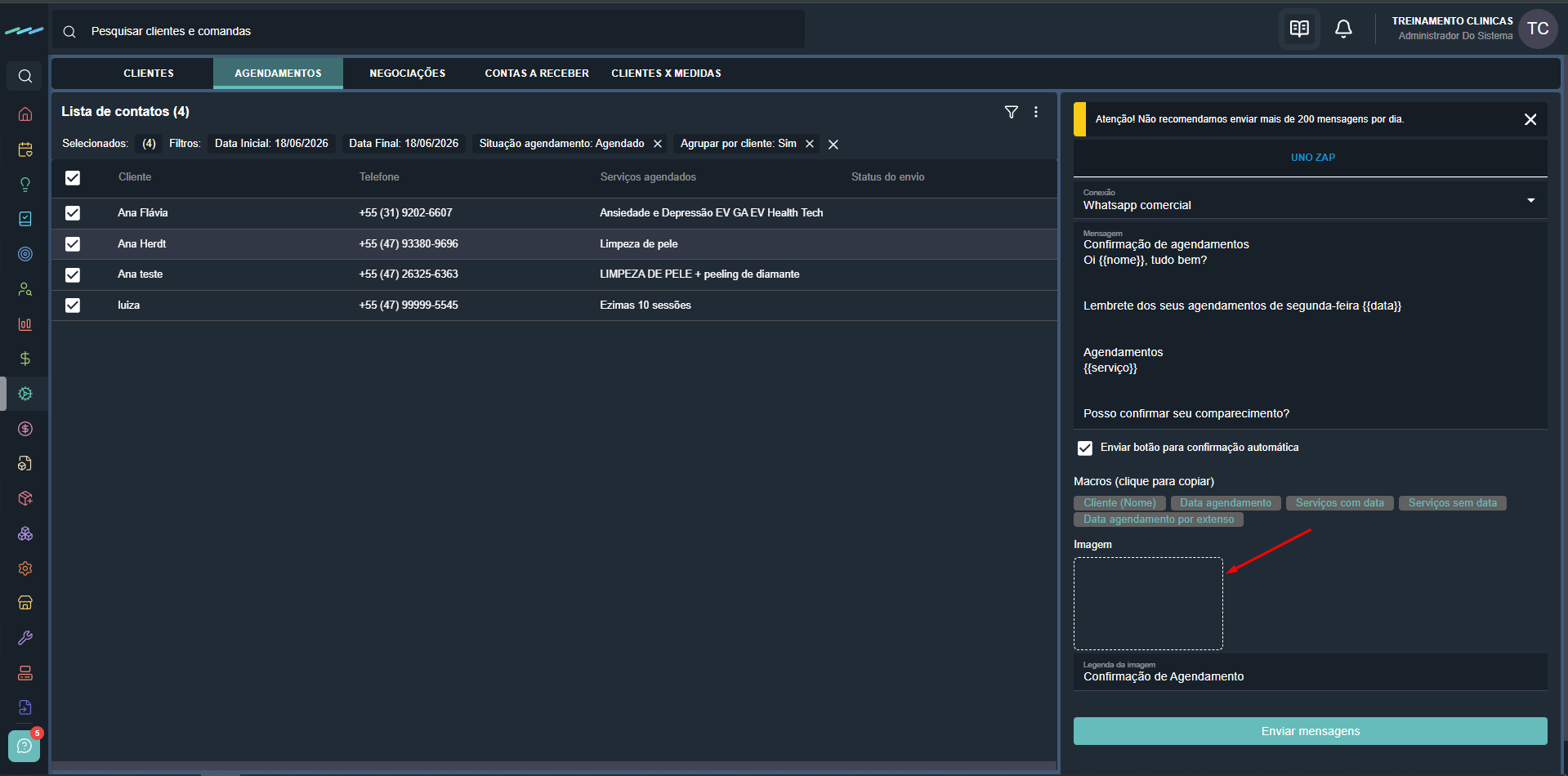Copy the Serviços sem data macro
Viewport: 1568px width, 776px height.
coord(1453,503)
